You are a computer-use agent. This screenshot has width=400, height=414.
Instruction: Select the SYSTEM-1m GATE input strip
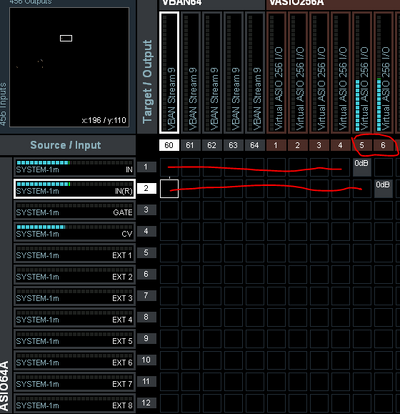(74, 210)
